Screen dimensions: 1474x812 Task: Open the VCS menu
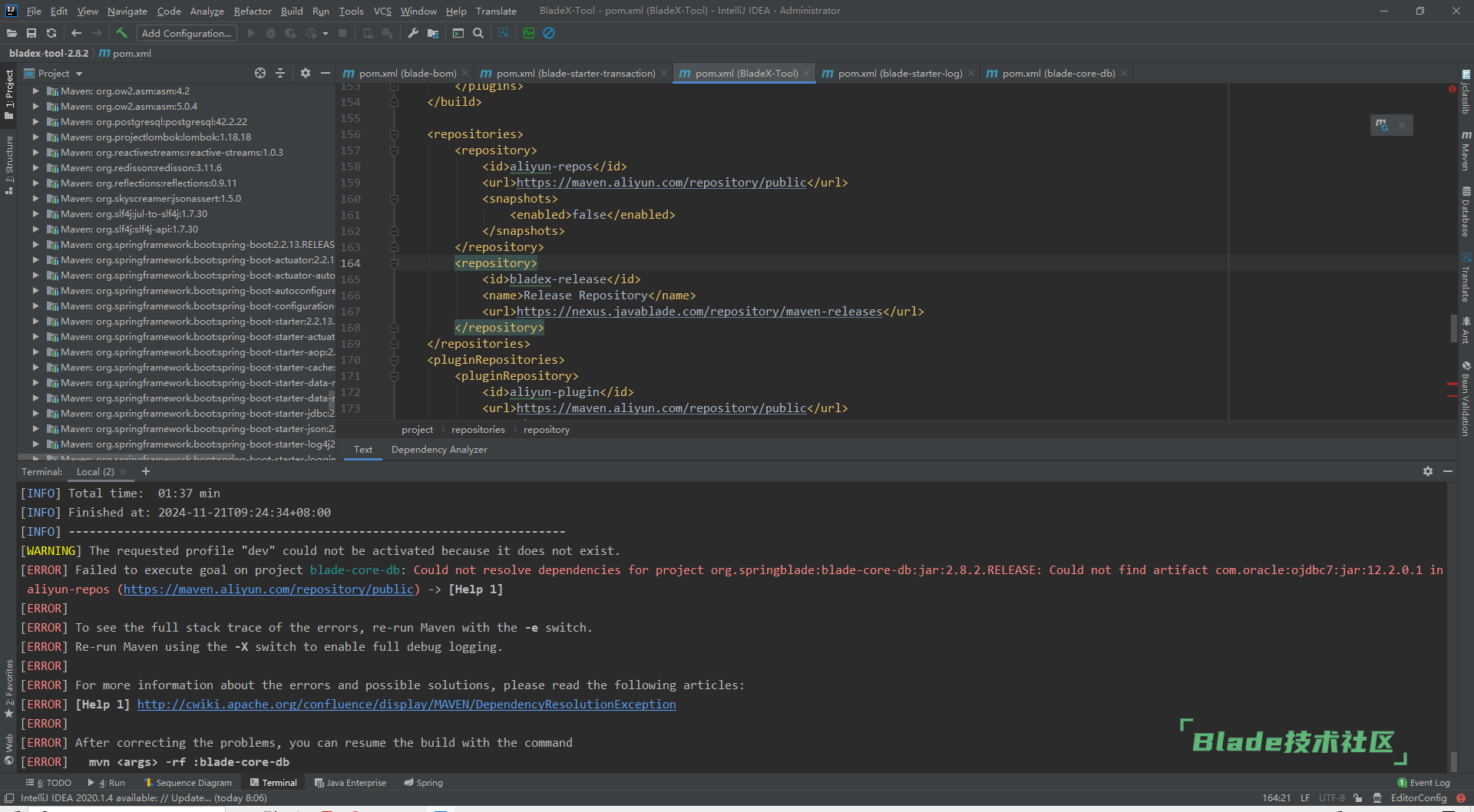[x=382, y=11]
